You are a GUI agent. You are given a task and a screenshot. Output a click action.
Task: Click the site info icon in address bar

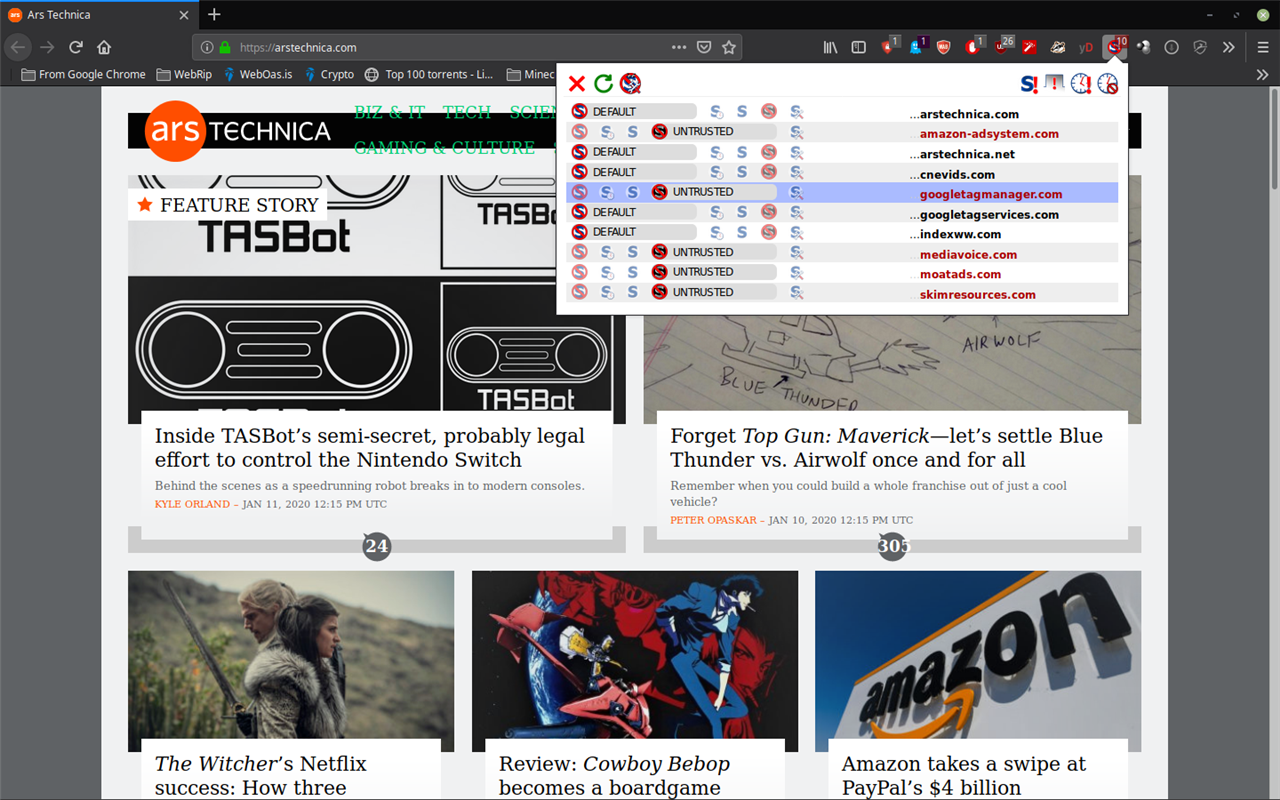[206, 47]
